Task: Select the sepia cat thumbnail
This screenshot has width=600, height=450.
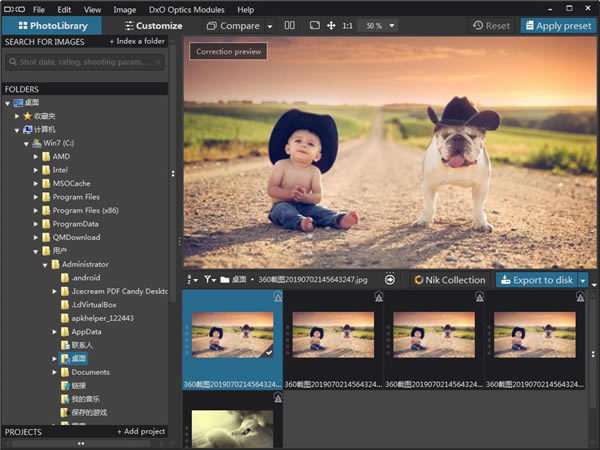Action: click(x=232, y=429)
